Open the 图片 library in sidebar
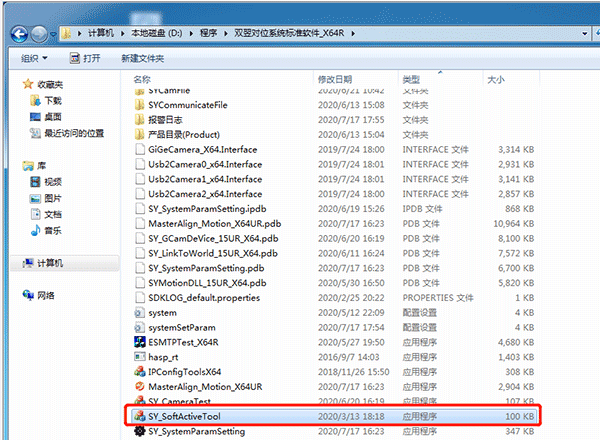 pyautogui.click(x=52, y=198)
